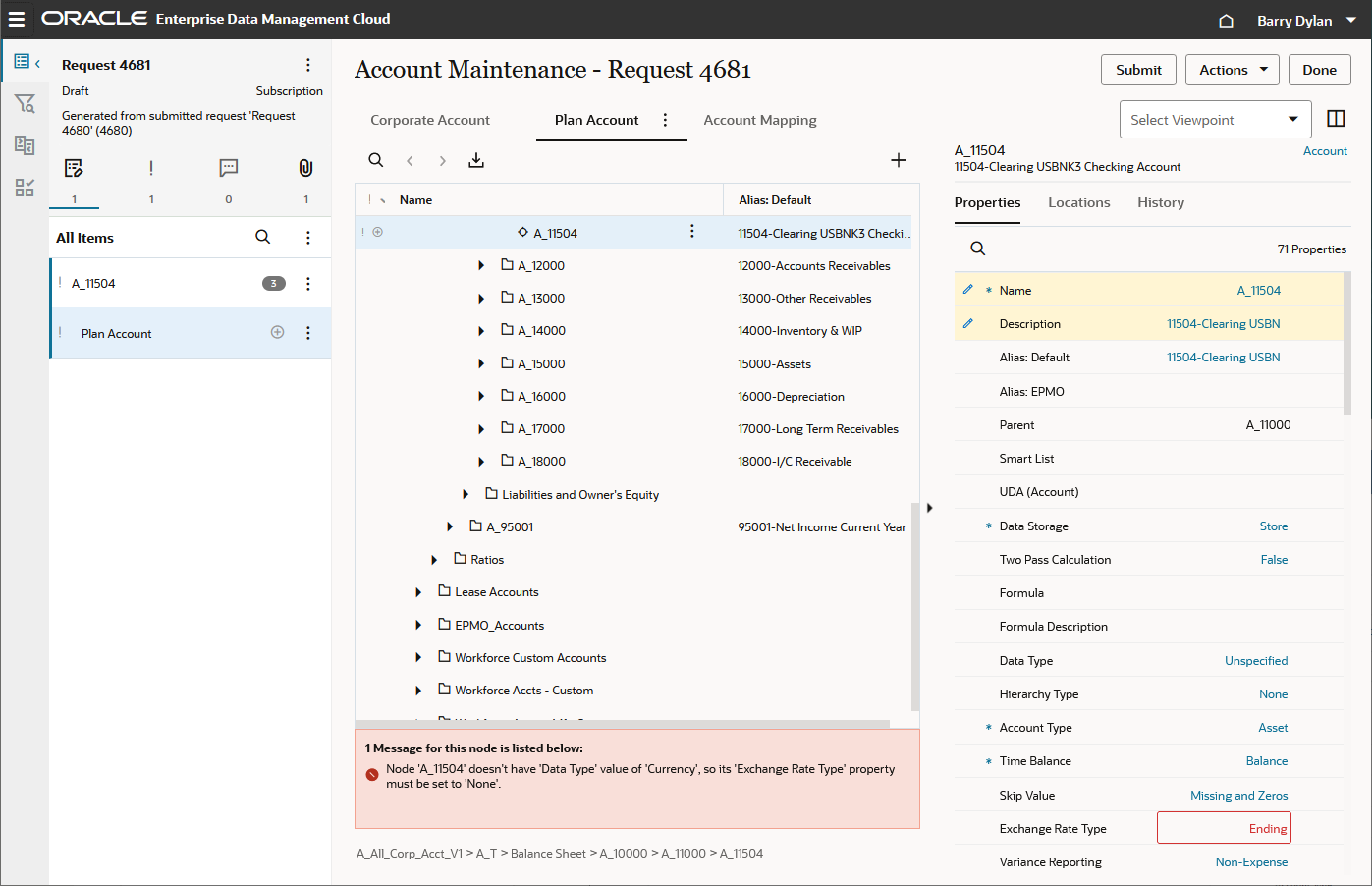Viewport: 1372px width, 886px height.
Task: Collapse the properties panel splitter arrow
Action: pos(929,508)
